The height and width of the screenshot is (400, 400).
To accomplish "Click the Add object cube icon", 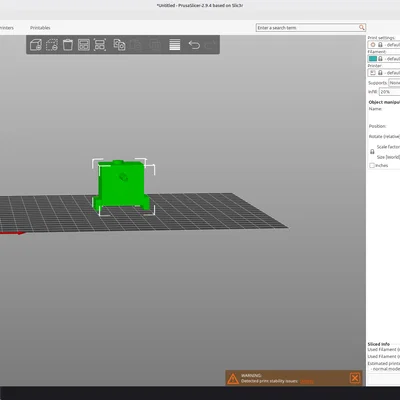I will 36,45.
